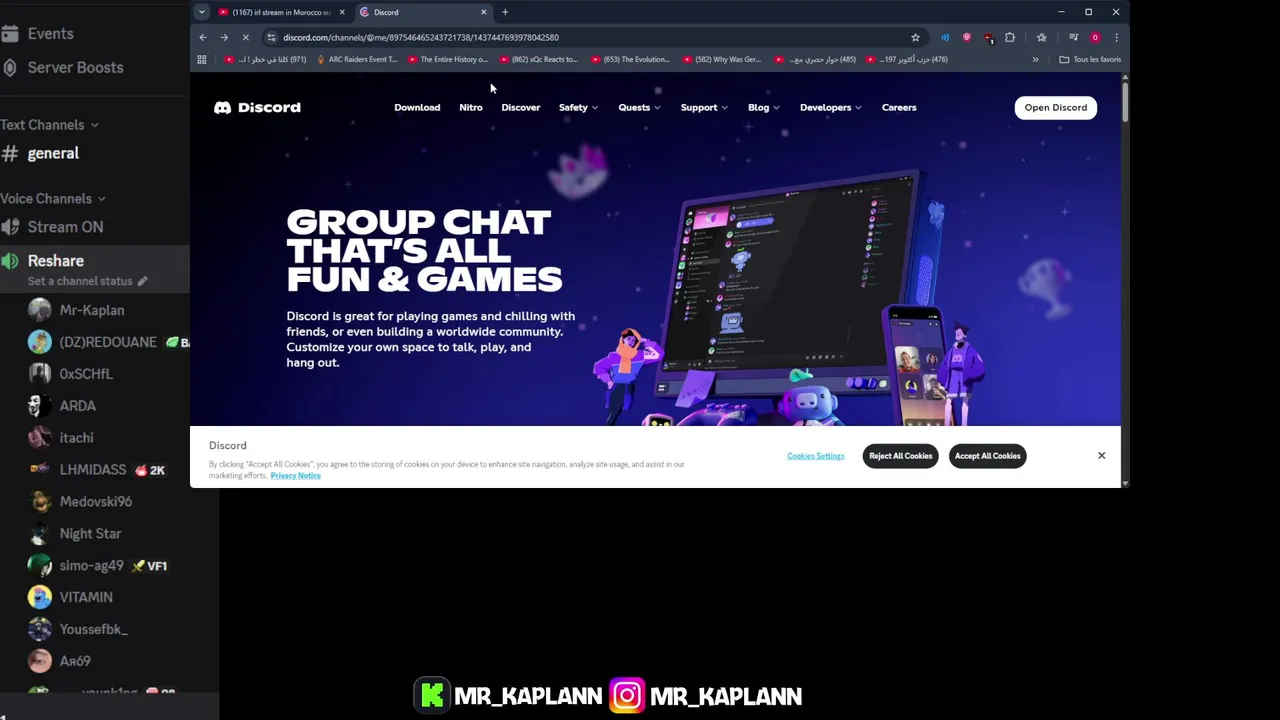Stop loading the page

[x=245, y=37]
